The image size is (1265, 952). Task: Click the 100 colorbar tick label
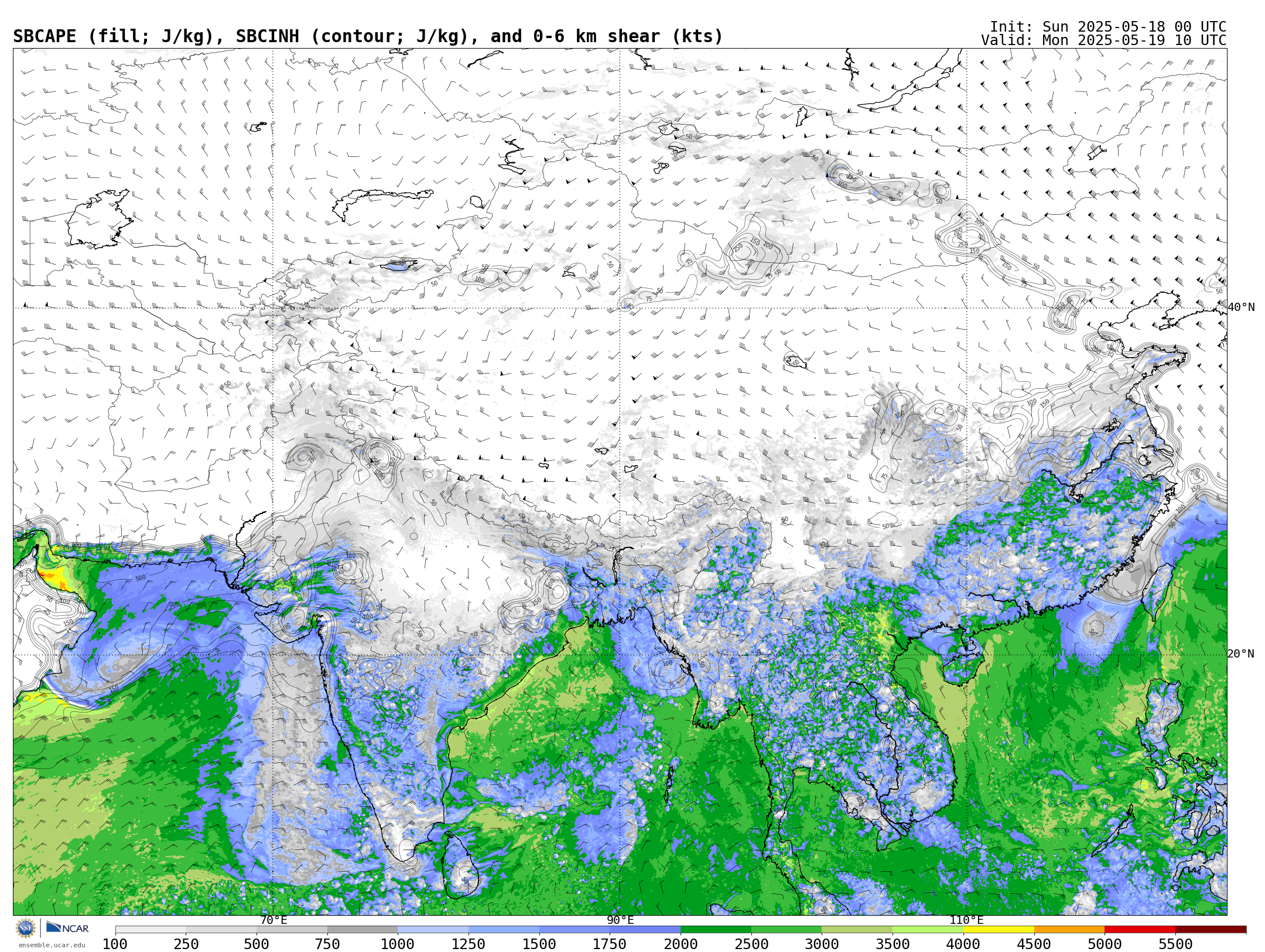click(x=115, y=944)
